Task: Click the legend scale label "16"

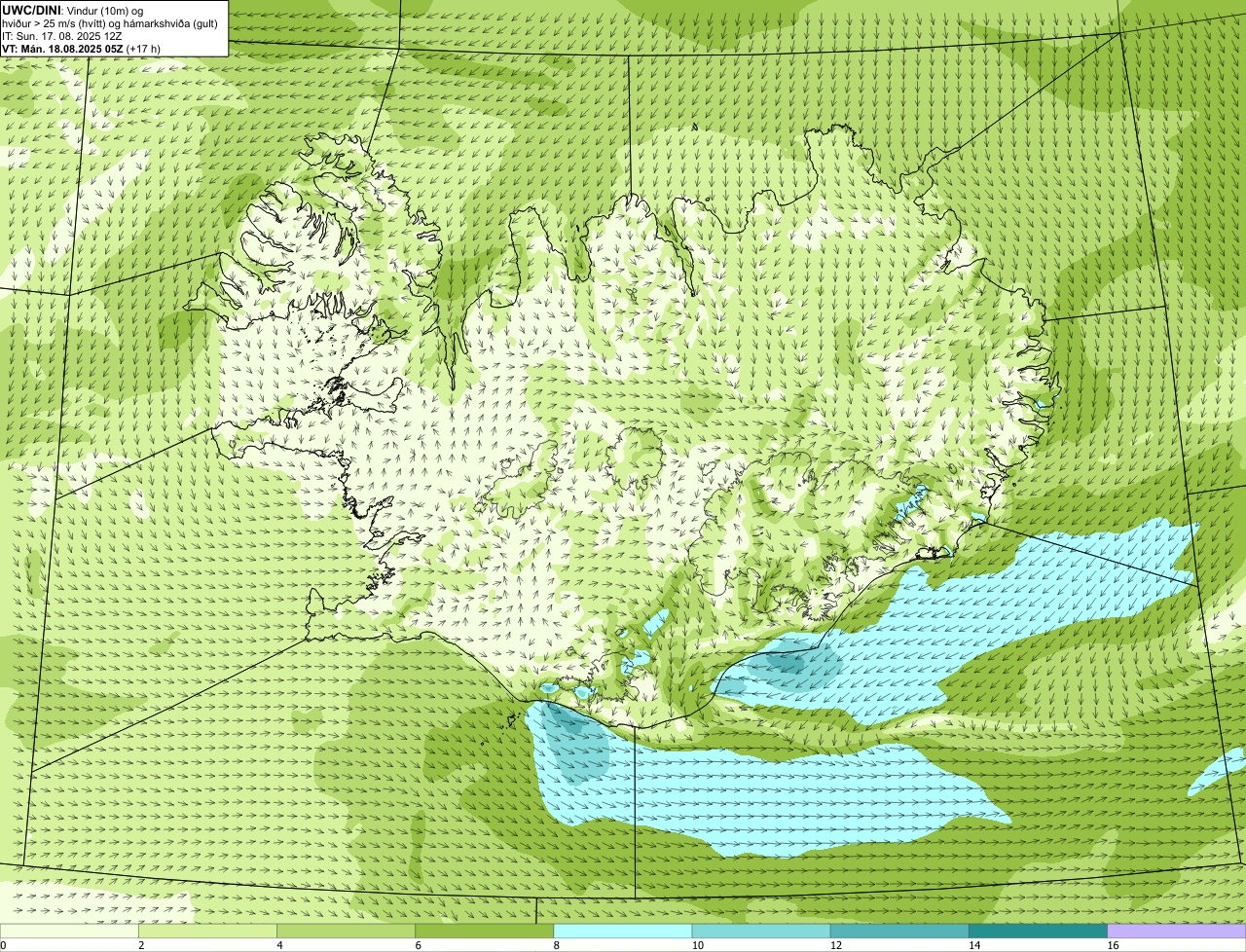Action: click(x=1113, y=945)
